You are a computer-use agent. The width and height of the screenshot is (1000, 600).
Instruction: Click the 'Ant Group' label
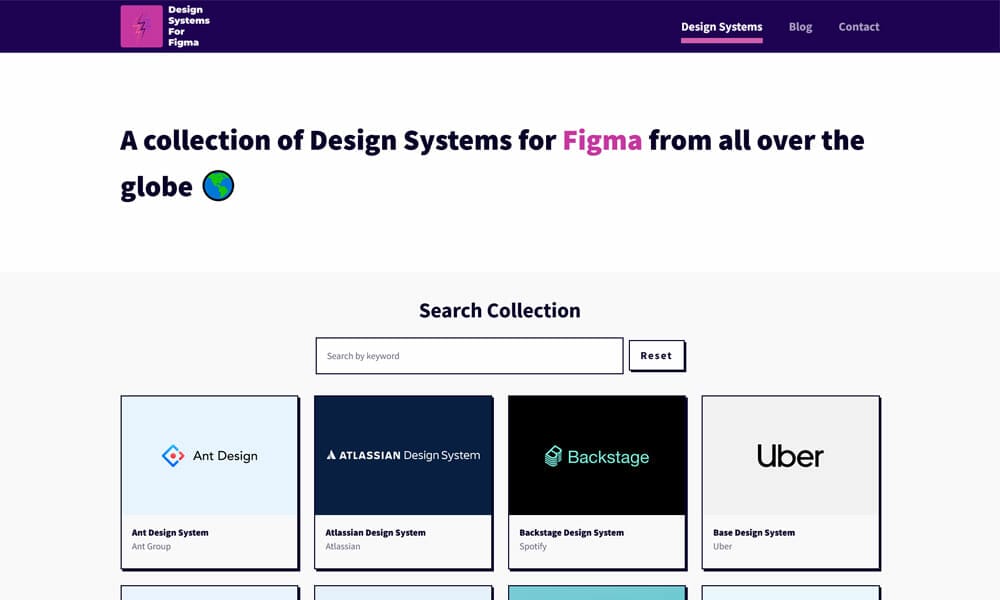(x=151, y=546)
